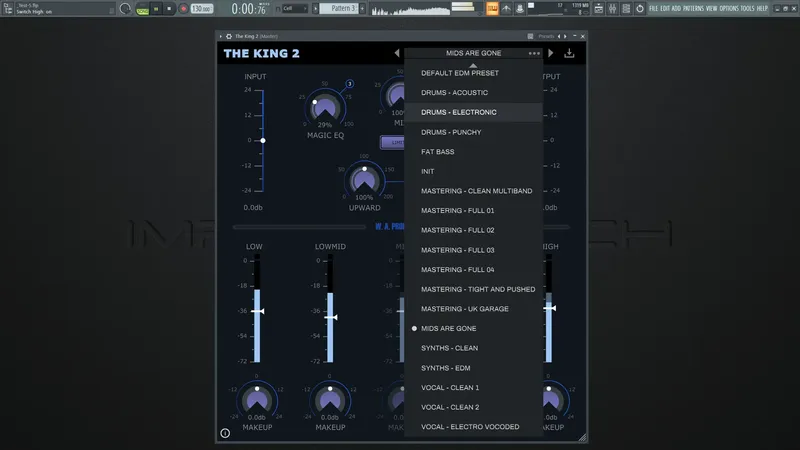The width and height of the screenshot is (800, 450).
Task: Open plugin window arrow menu for The King 2
Action: pyautogui.click(x=220, y=36)
